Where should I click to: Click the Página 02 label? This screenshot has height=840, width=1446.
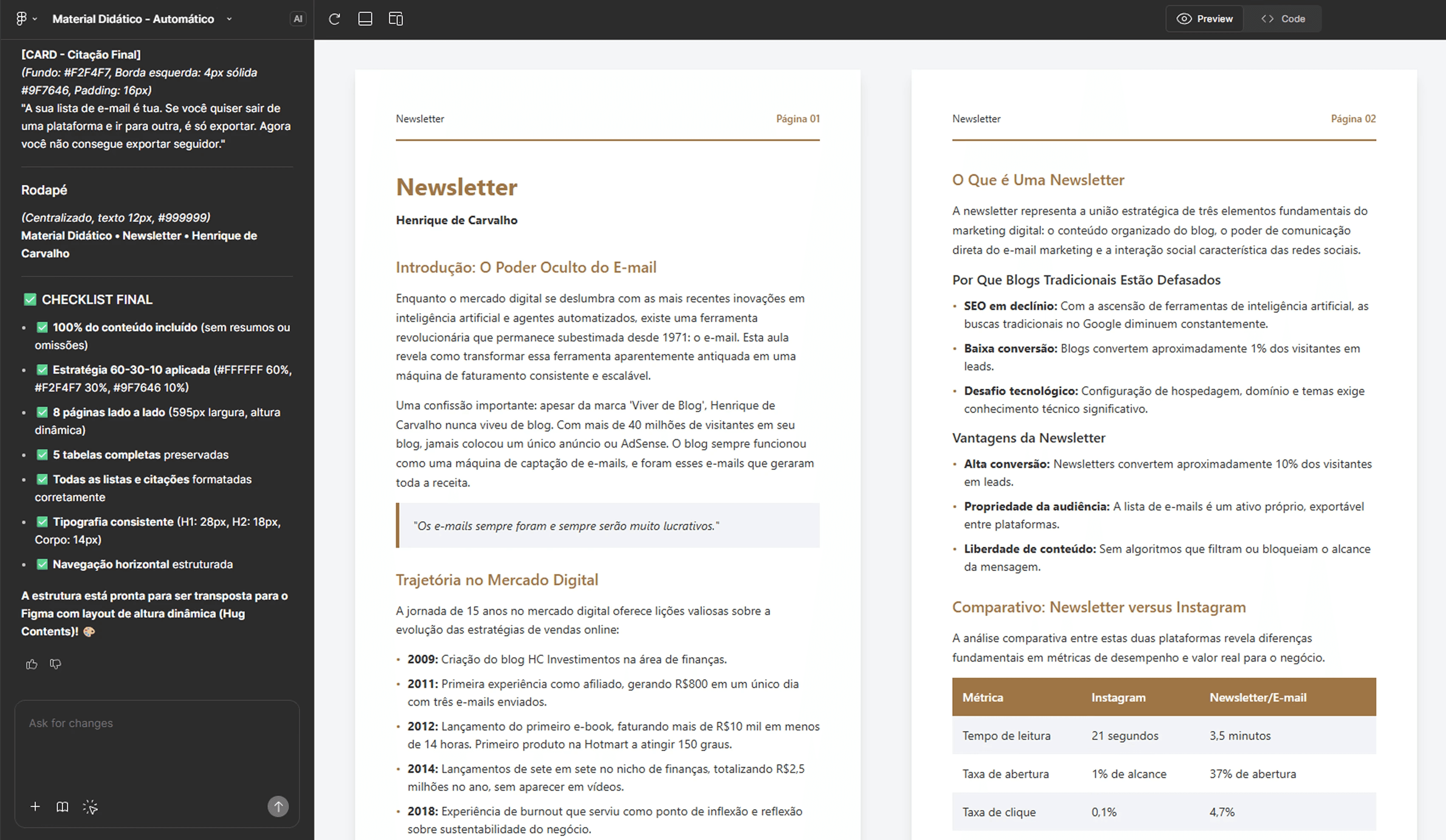pyautogui.click(x=1353, y=119)
